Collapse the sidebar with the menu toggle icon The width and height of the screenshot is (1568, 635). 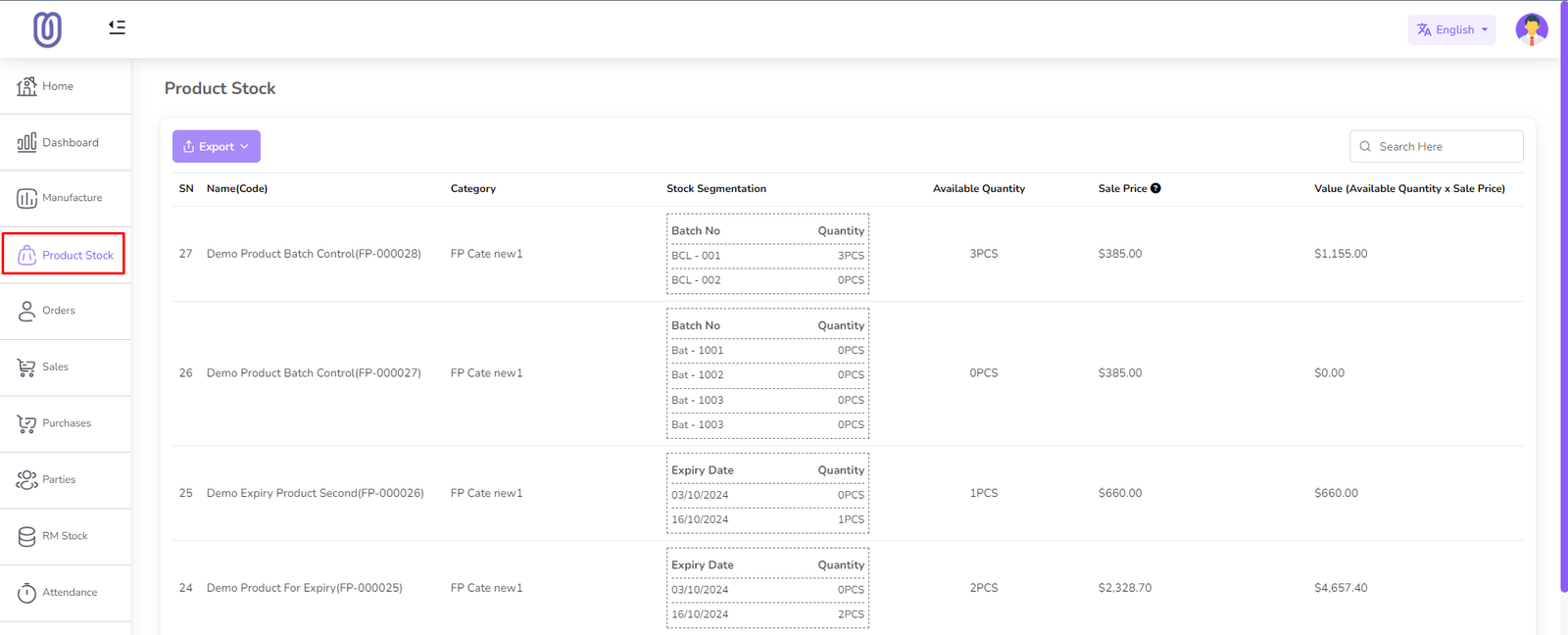(x=117, y=27)
